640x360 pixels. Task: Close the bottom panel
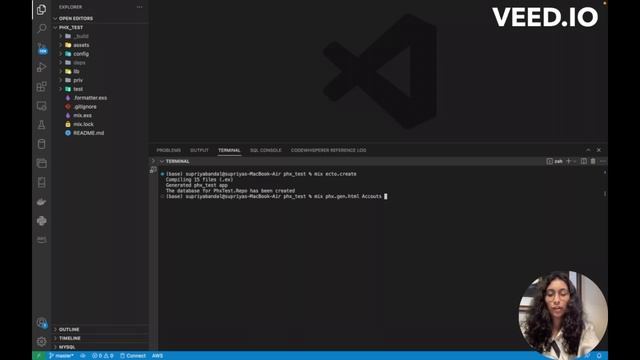pyautogui.click(x=599, y=150)
